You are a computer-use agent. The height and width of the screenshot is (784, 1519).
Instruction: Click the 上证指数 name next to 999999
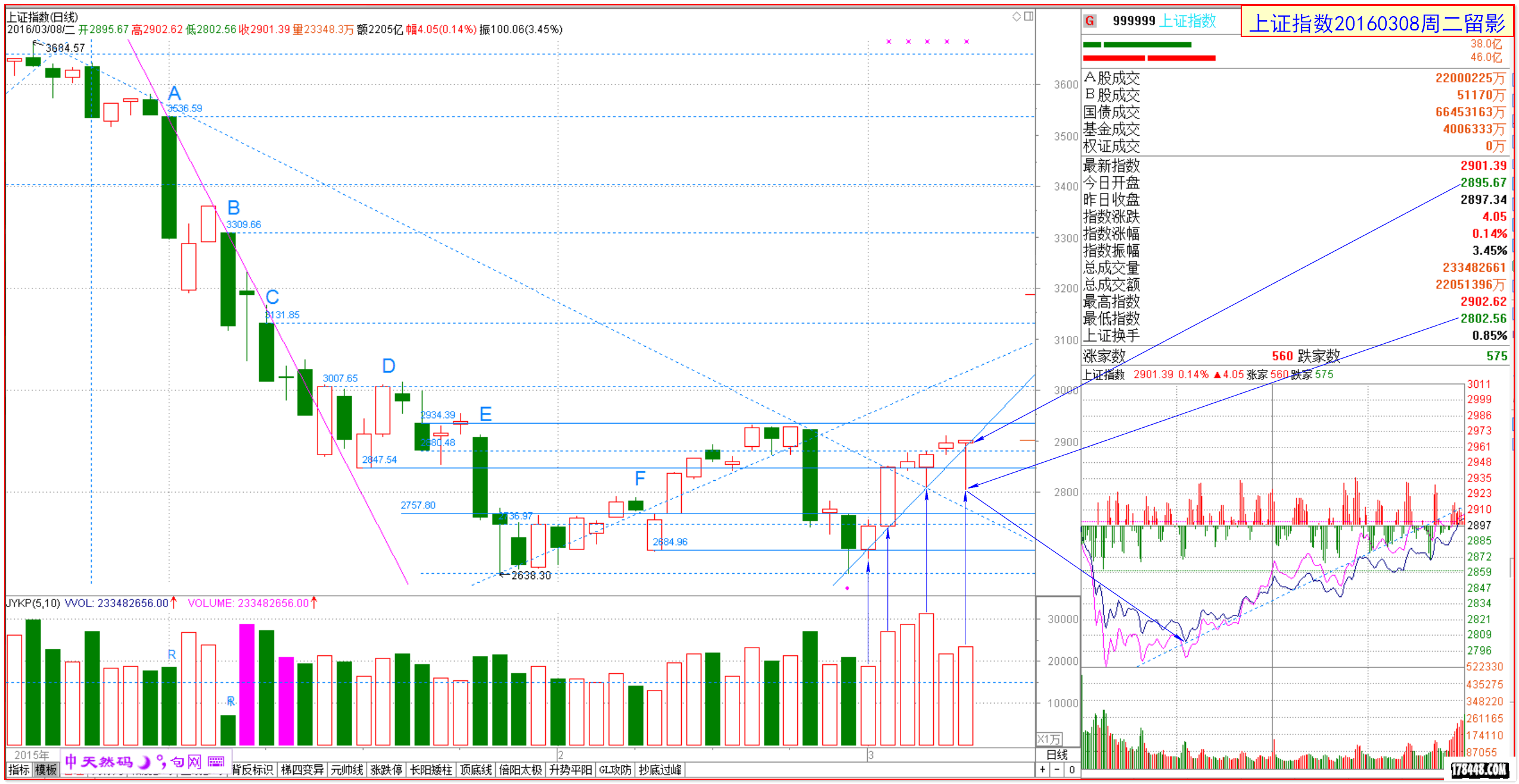coord(1188,21)
